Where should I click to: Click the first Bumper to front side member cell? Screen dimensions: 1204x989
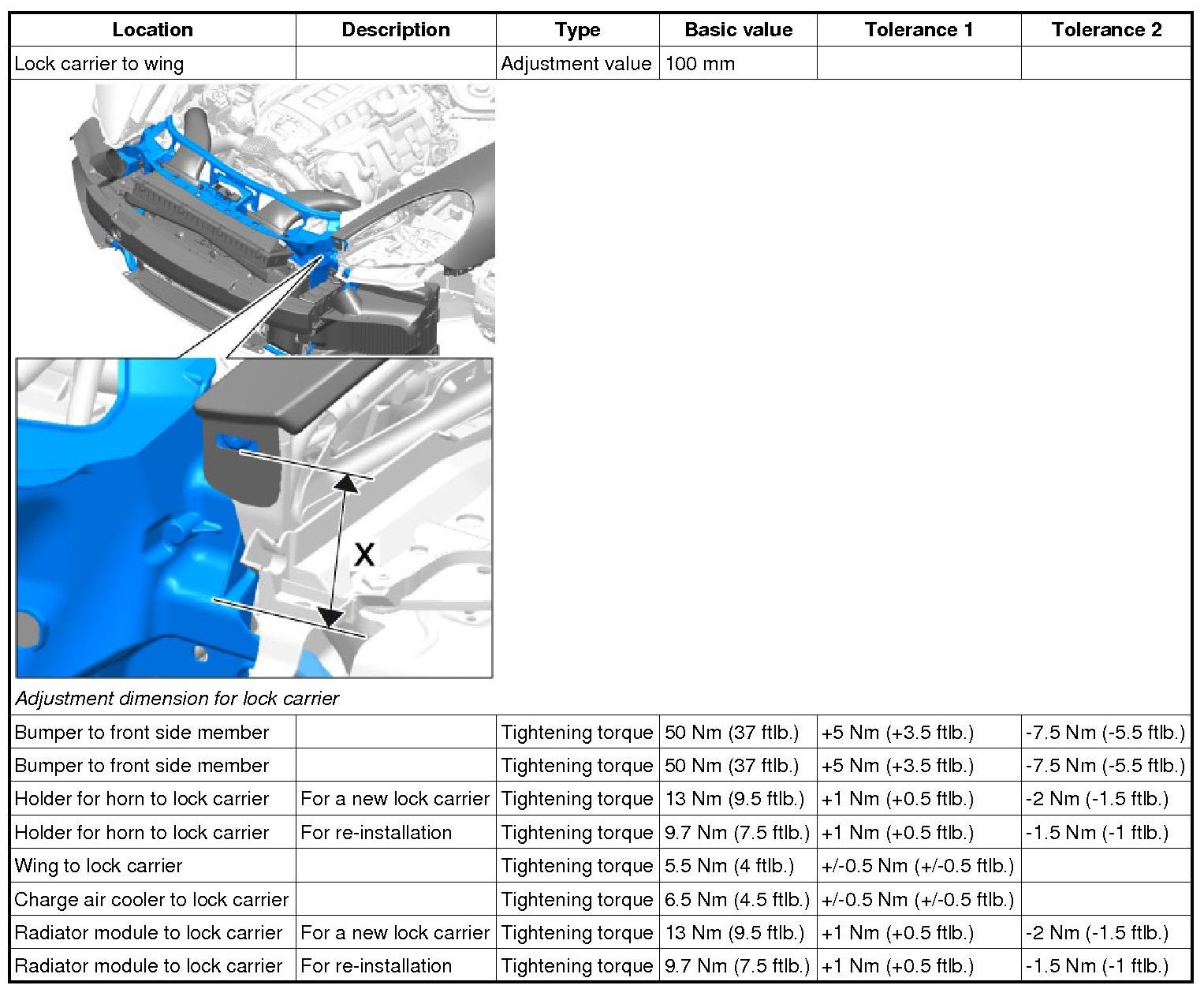(142, 733)
